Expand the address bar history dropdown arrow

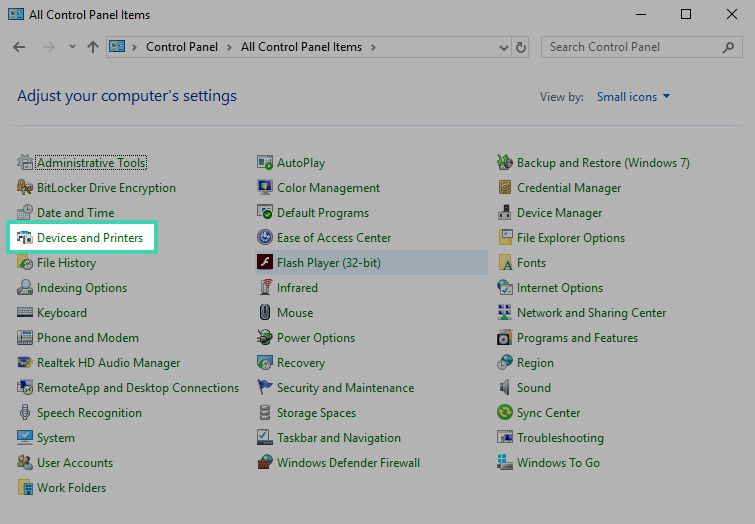[x=504, y=47]
